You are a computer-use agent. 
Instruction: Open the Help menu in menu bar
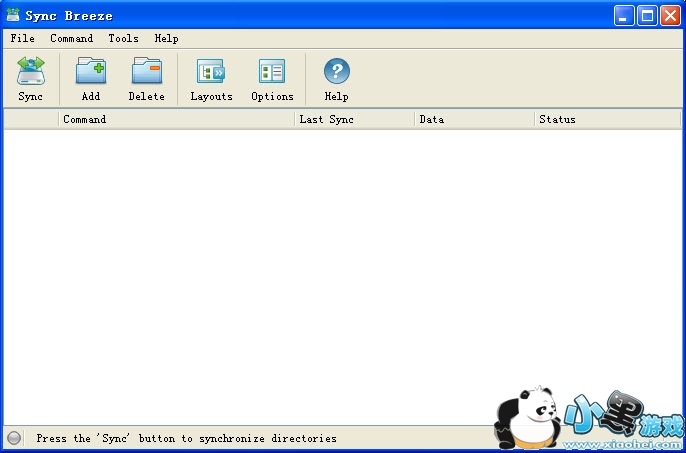[x=166, y=39]
